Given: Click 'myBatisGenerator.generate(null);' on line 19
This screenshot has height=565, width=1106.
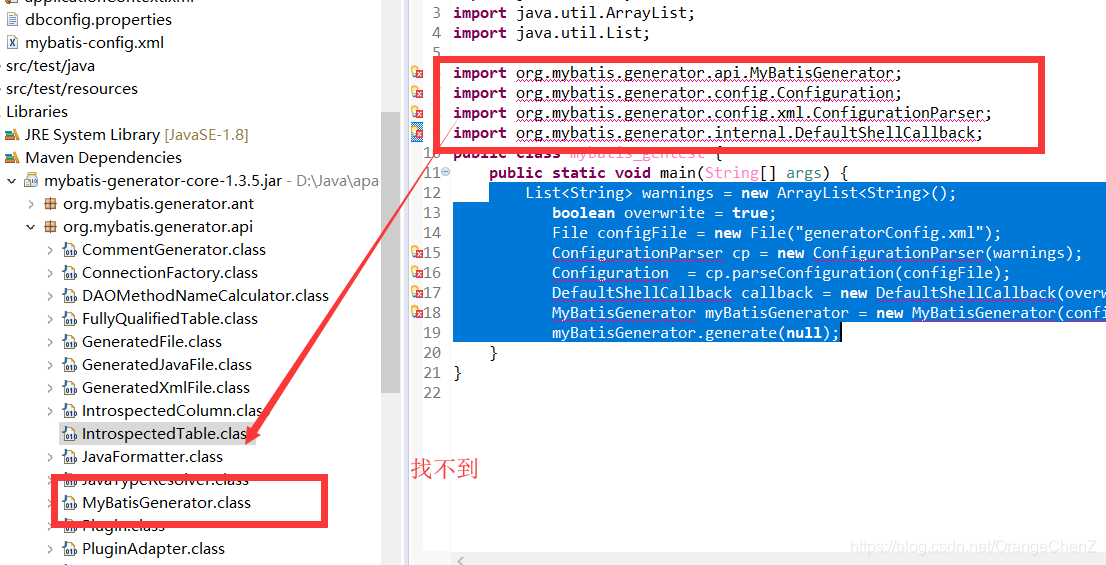Looking at the screenshot, I should pyautogui.click(x=695, y=333).
